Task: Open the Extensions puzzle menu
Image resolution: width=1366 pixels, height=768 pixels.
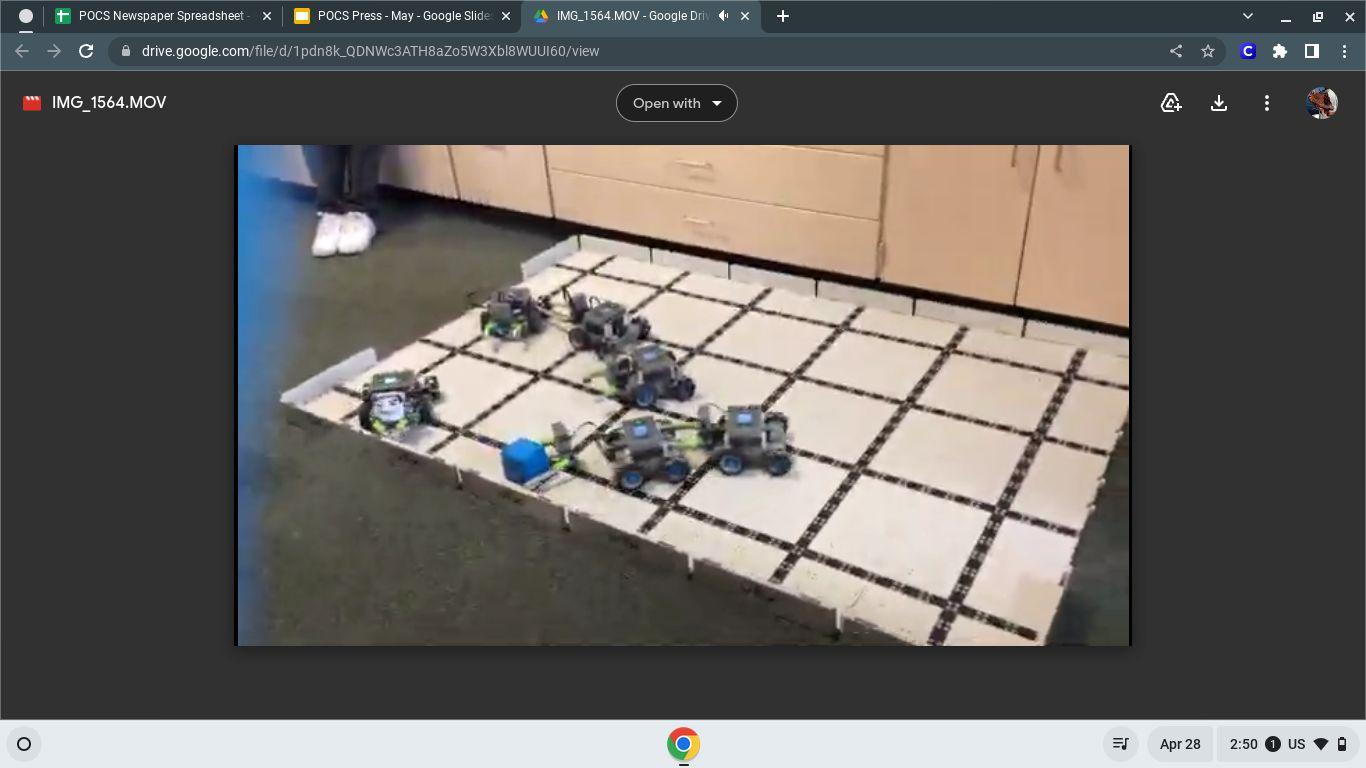Action: click(x=1280, y=51)
